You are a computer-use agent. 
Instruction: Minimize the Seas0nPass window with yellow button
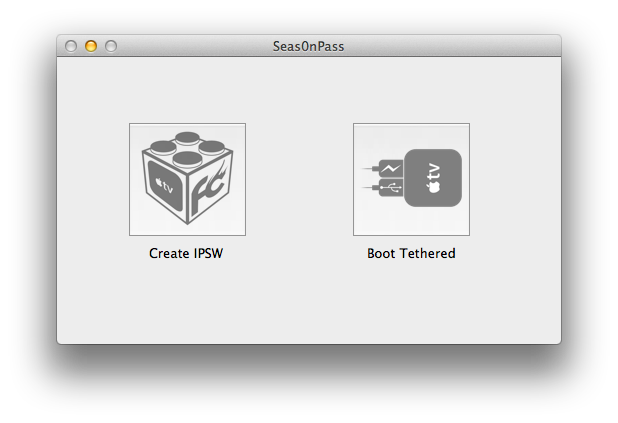coord(91,46)
